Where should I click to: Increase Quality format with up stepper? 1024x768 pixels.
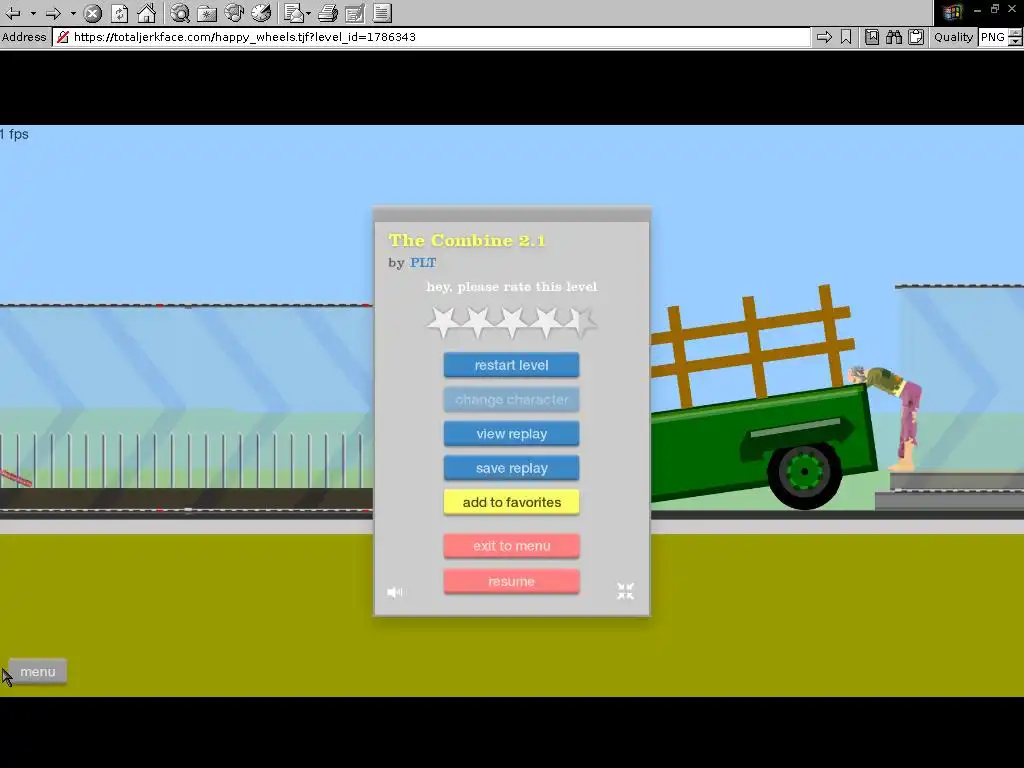(1015, 33)
